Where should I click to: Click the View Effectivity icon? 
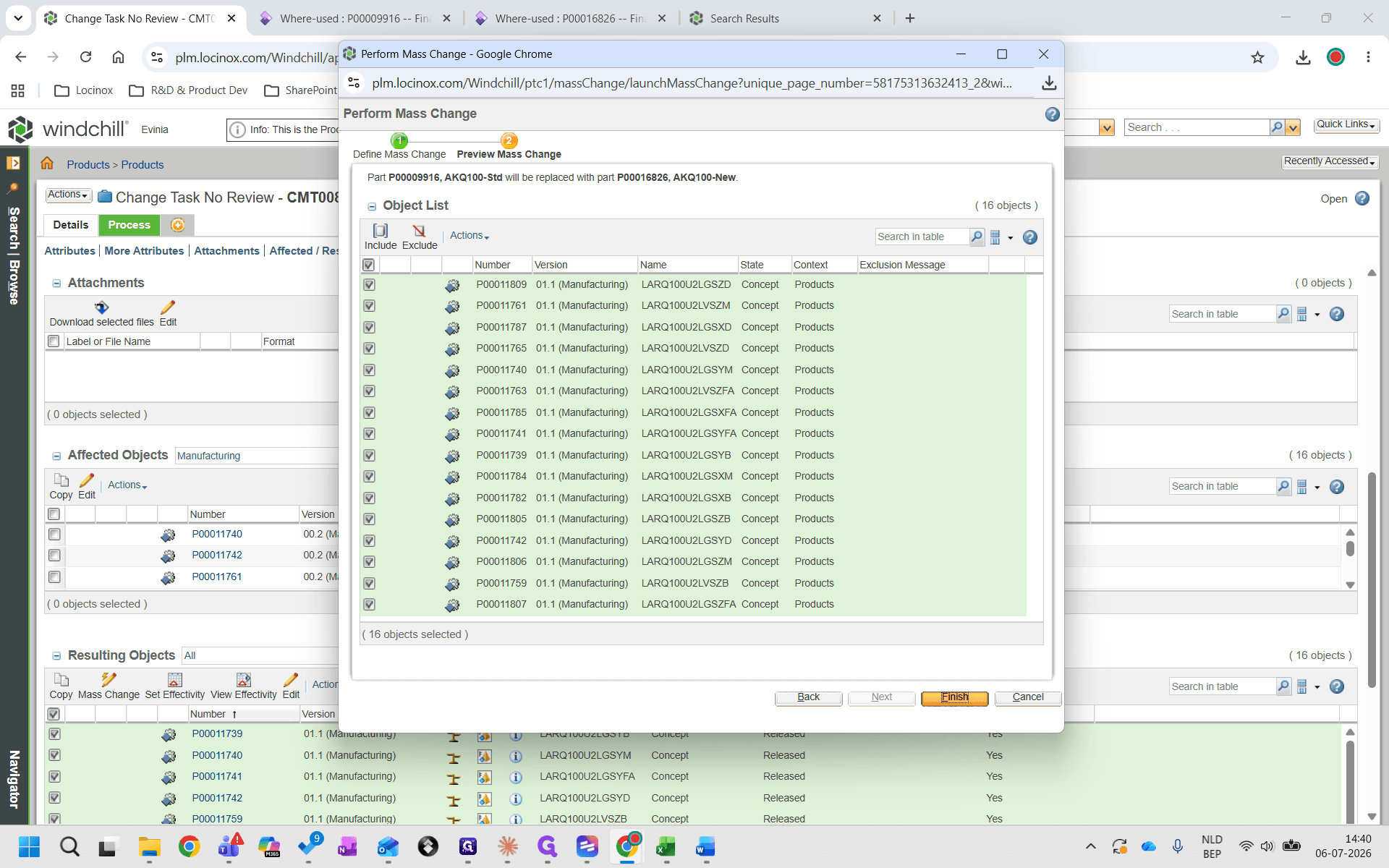point(244,679)
